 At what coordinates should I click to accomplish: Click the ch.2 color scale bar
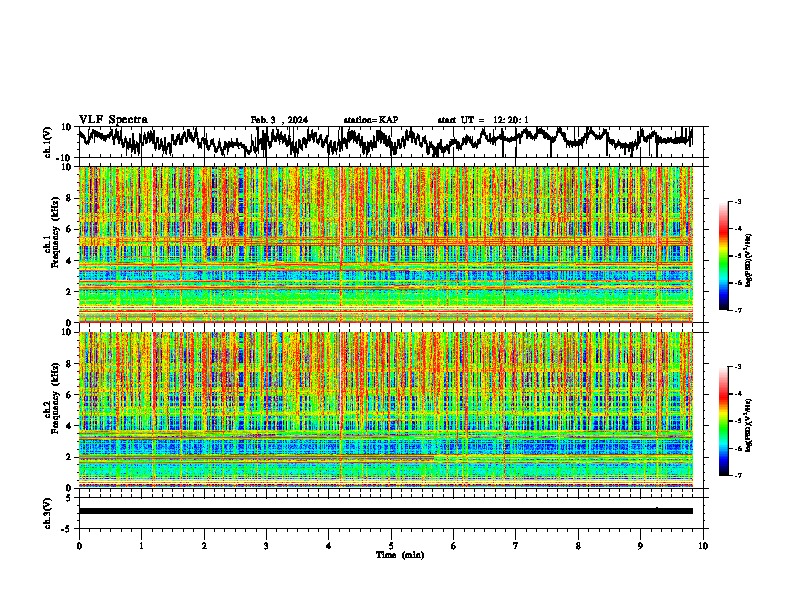(x=724, y=421)
